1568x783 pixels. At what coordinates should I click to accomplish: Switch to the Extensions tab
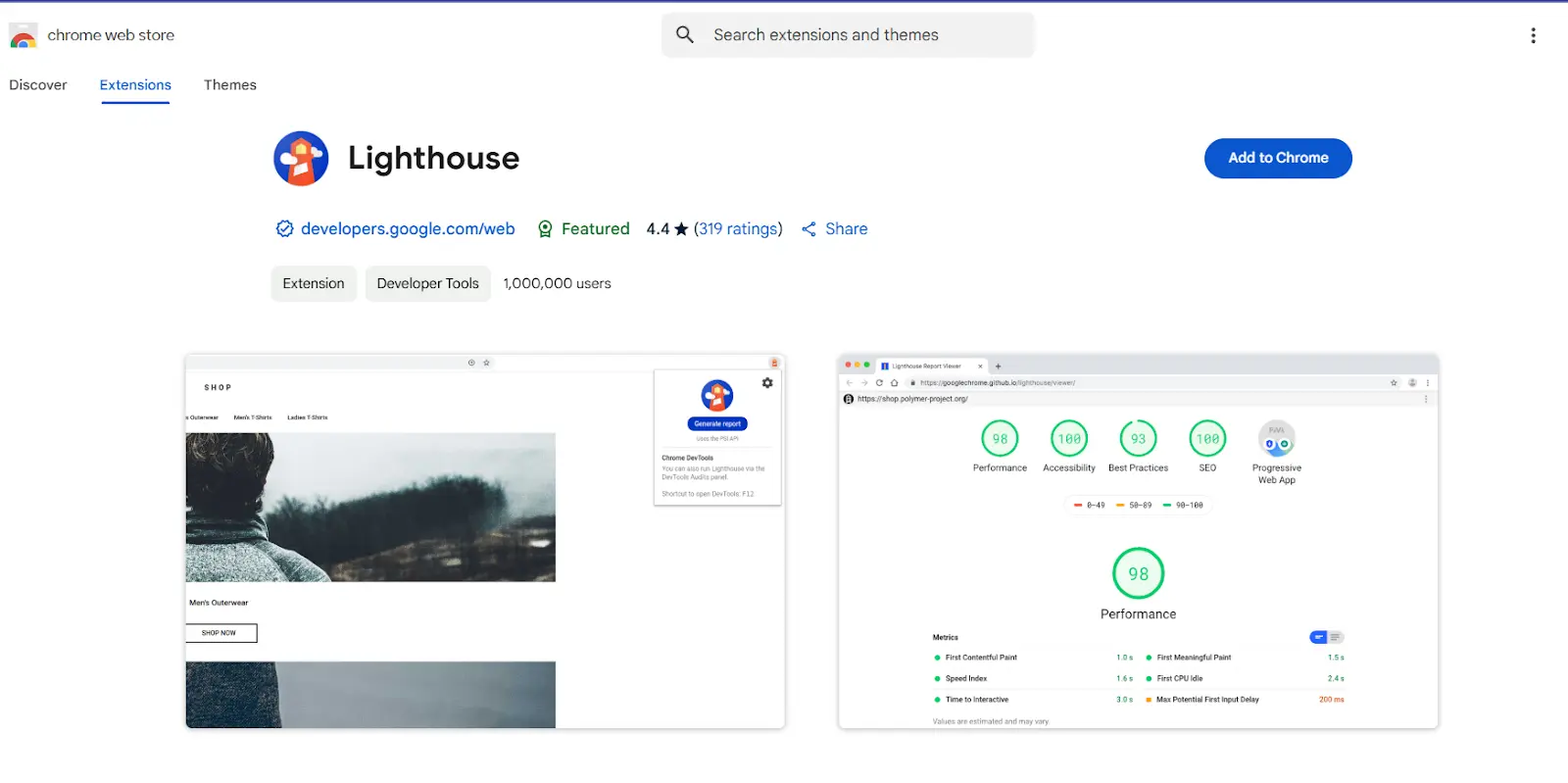(135, 85)
